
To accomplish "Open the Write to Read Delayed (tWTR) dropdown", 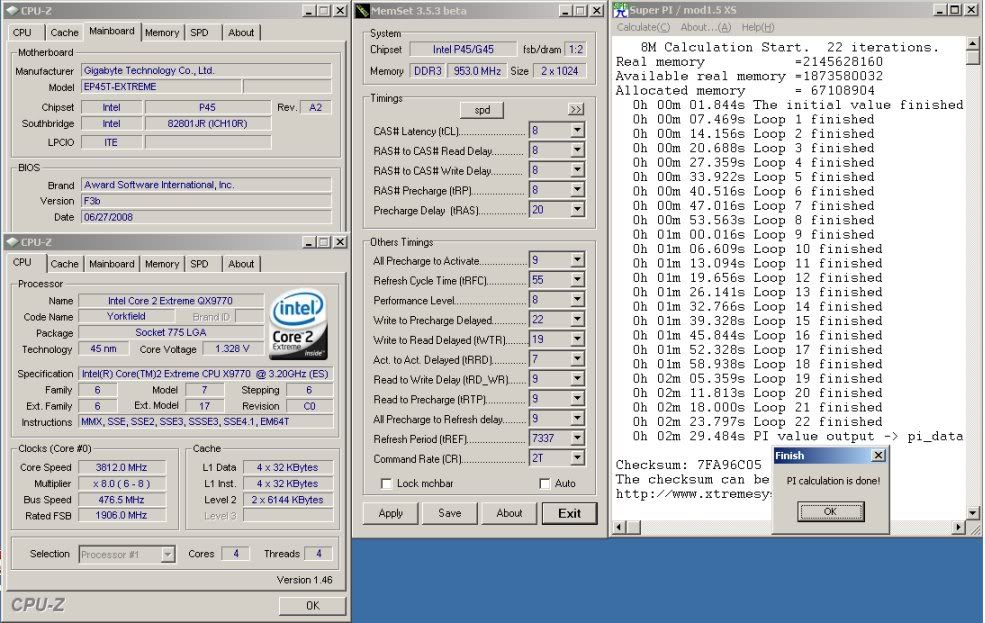I will pyautogui.click(x=577, y=340).
